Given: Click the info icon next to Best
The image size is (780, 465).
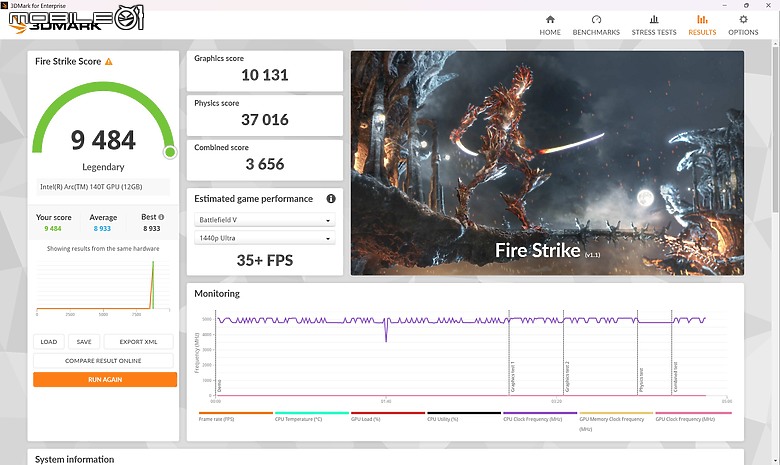Looking at the screenshot, I should [x=161, y=217].
